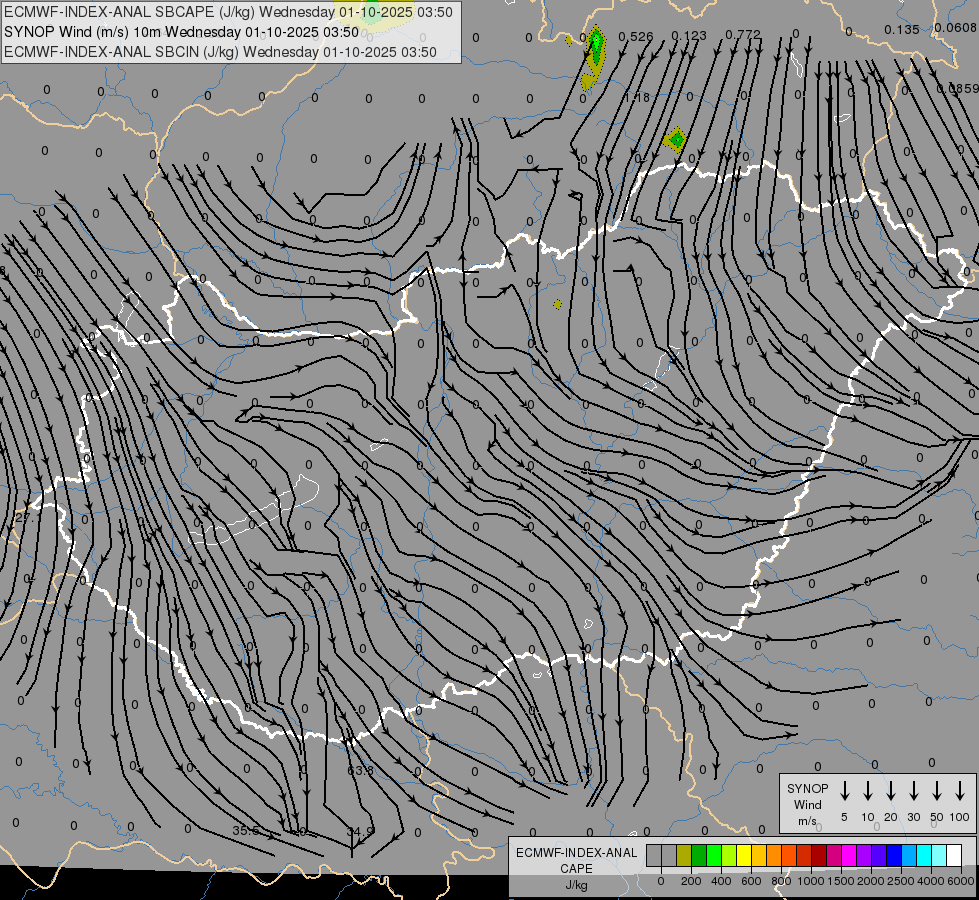The width and height of the screenshot is (979, 900).
Task: Select the 30 m/s wind legend arrow
Action: (x=914, y=791)
